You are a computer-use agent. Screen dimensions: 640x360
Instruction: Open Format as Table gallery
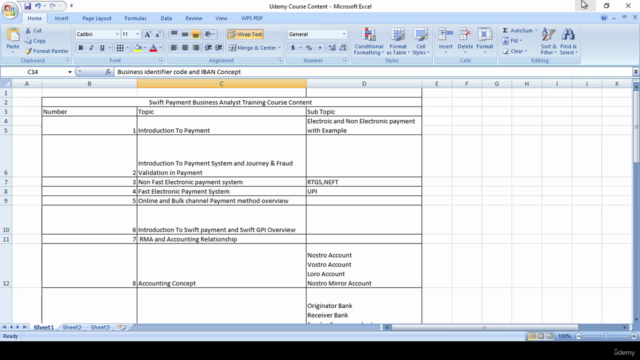(398, 41)
